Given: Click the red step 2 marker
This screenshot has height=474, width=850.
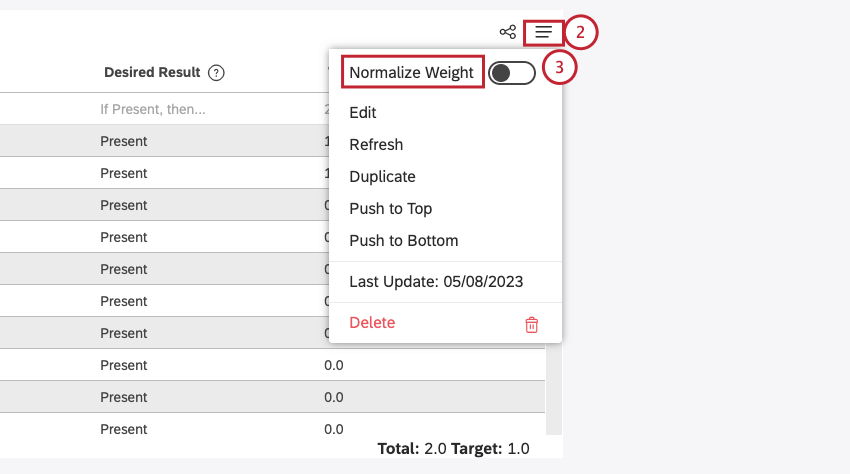Looking at the screenshot, I should [x=581, y=32].
